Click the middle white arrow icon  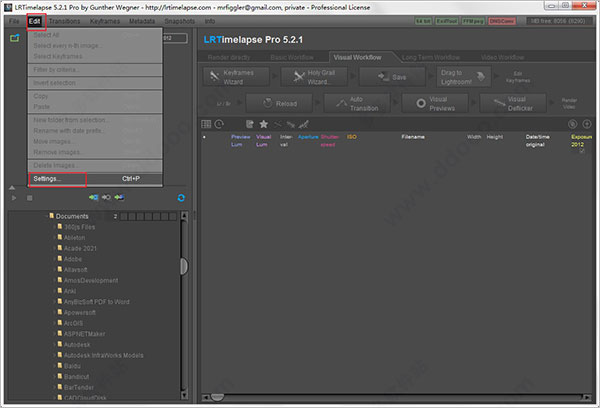(106, 197)
